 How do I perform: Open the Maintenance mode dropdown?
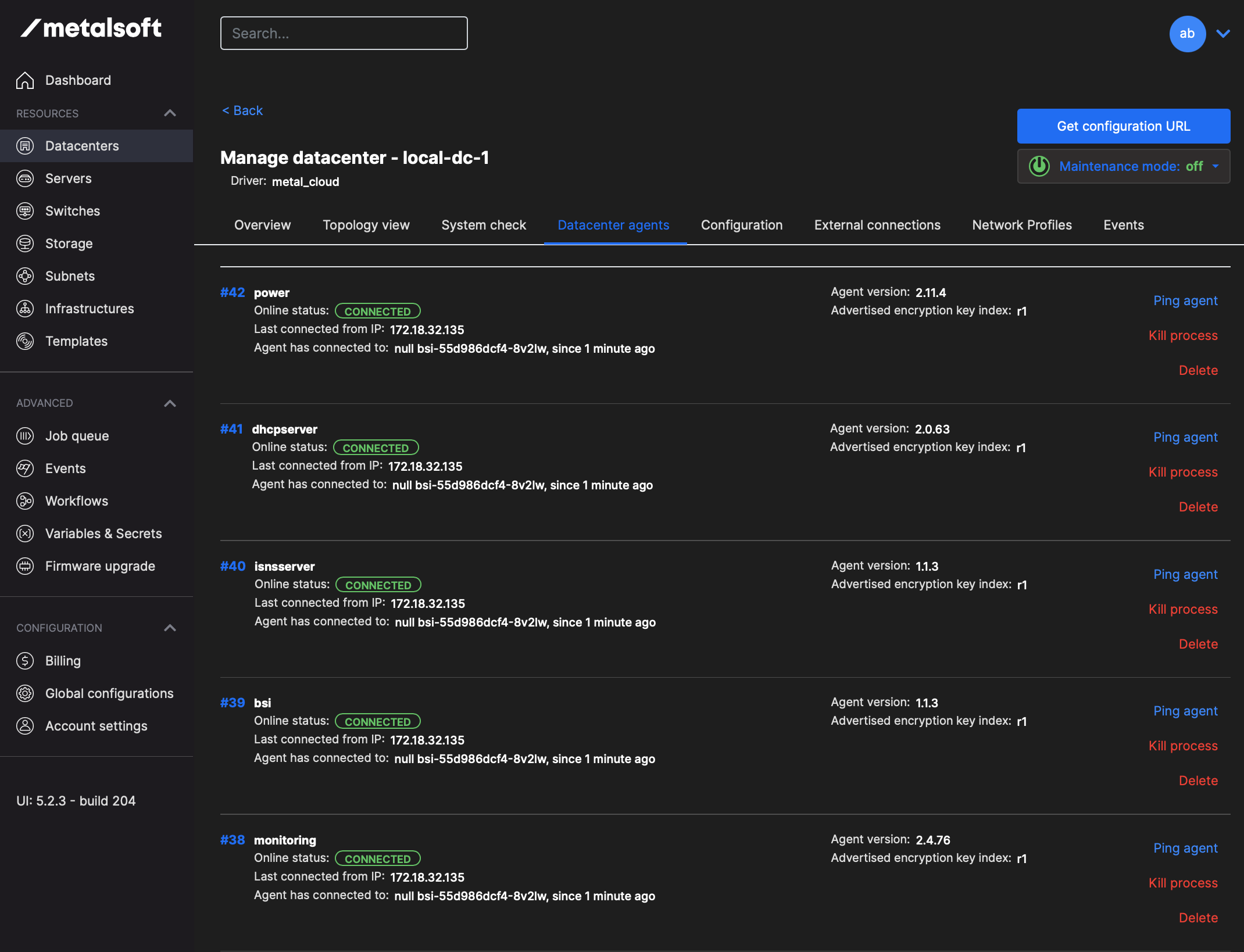point(1215,166)
